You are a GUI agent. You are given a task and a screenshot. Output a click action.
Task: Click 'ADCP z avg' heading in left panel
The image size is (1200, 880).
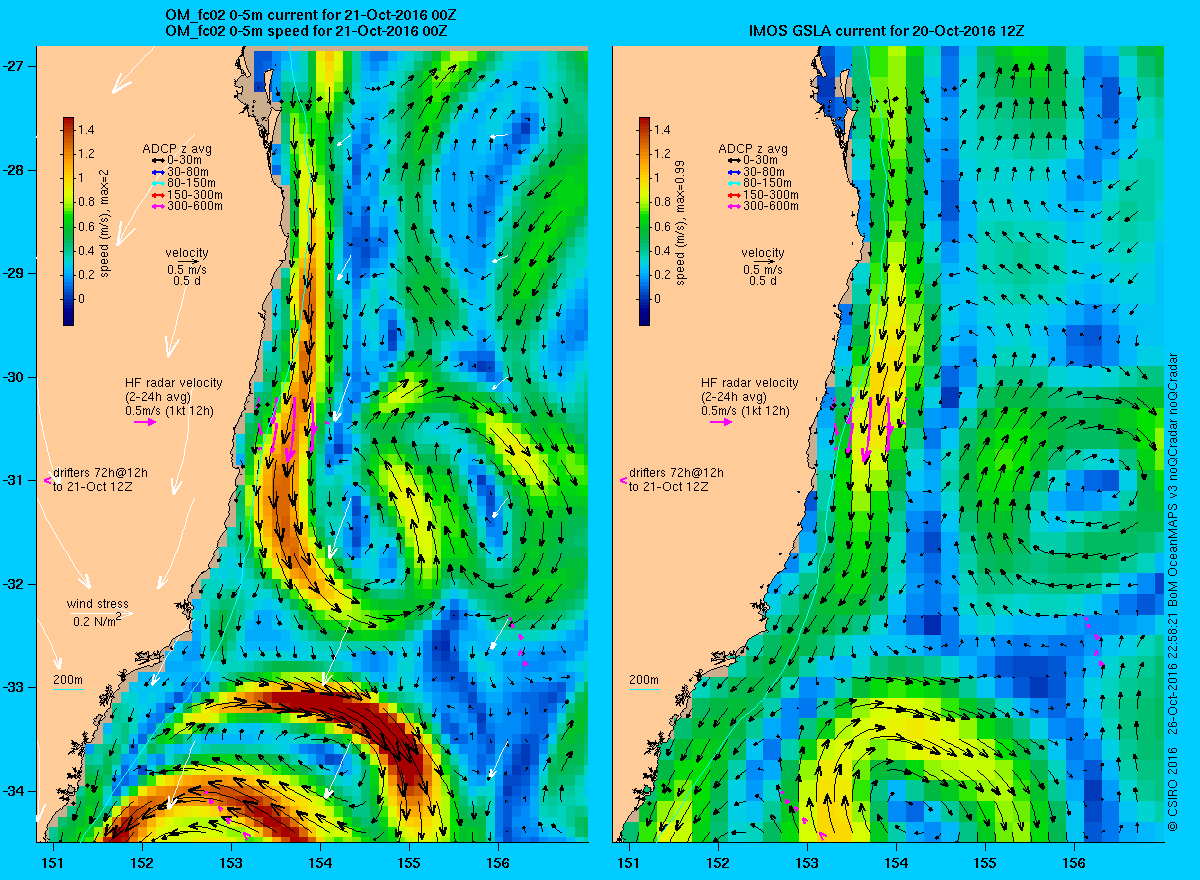tap(177, 149)
